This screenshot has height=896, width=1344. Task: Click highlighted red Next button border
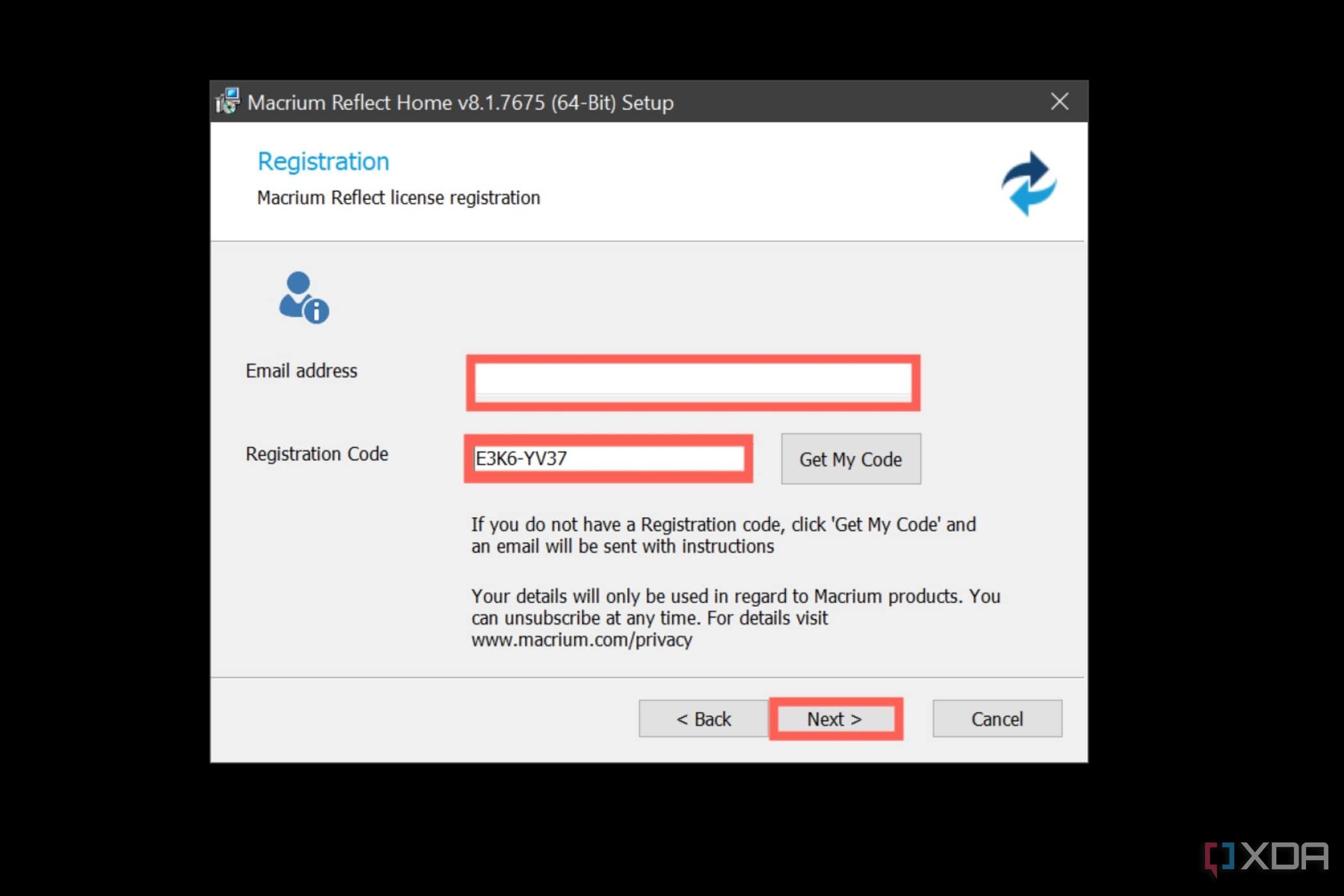[836, 719]
